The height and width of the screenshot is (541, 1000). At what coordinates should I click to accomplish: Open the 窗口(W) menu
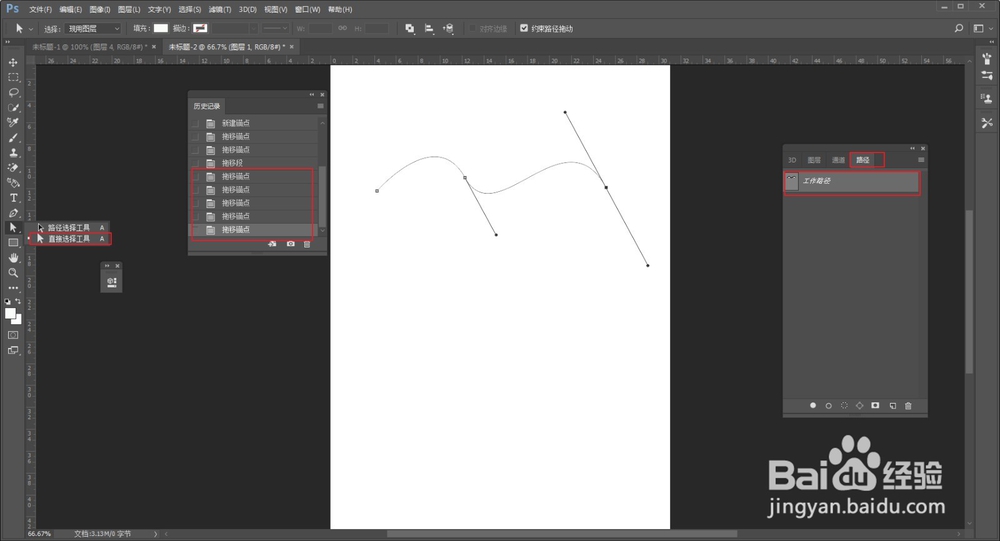tap(307, 10)
